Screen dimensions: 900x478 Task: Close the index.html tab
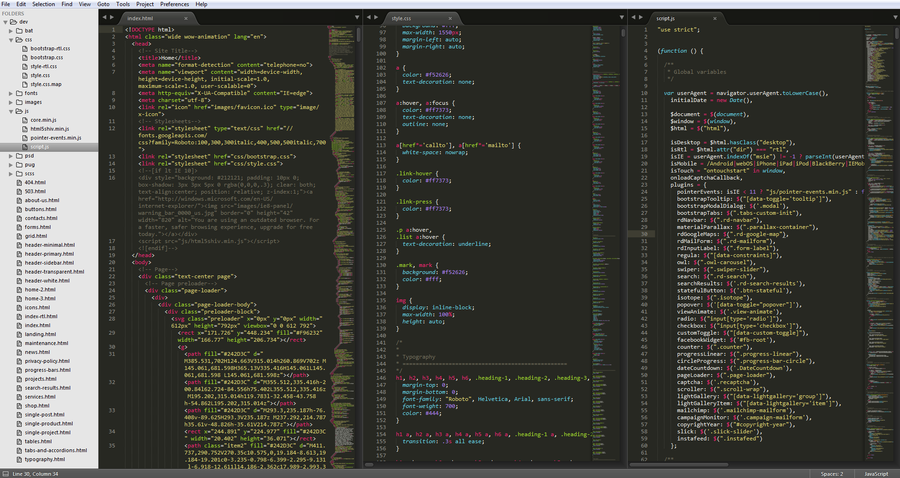(x=185, y=18)
